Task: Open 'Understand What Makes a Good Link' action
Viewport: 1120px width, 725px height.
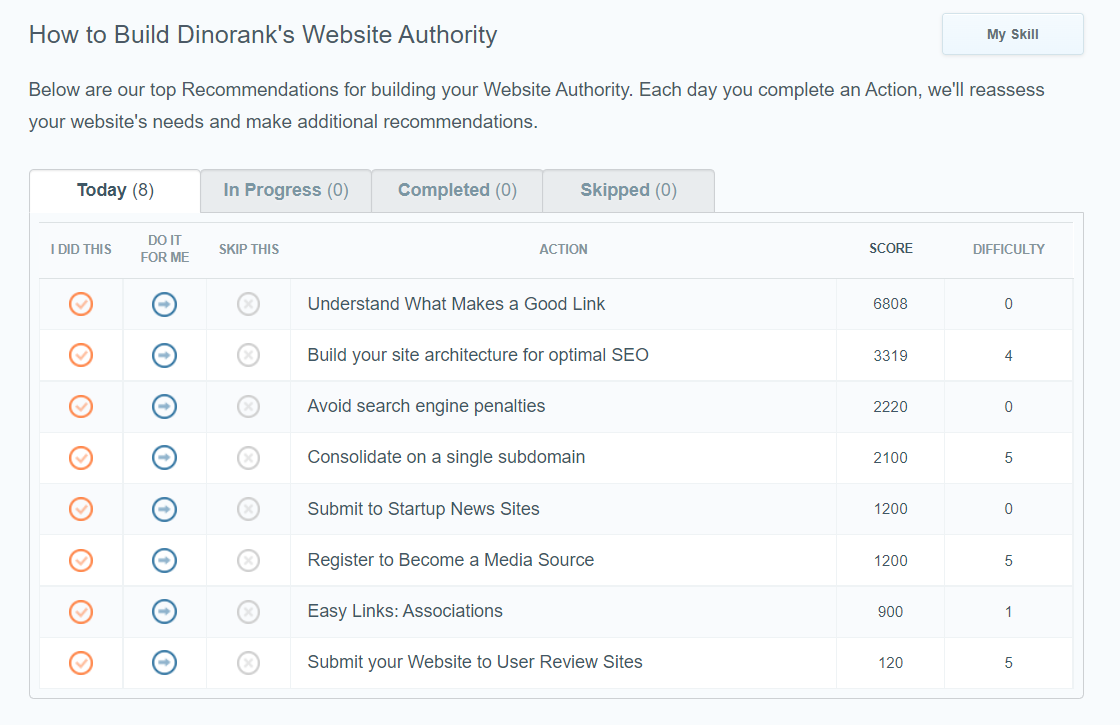Action: tap(456, 304)
